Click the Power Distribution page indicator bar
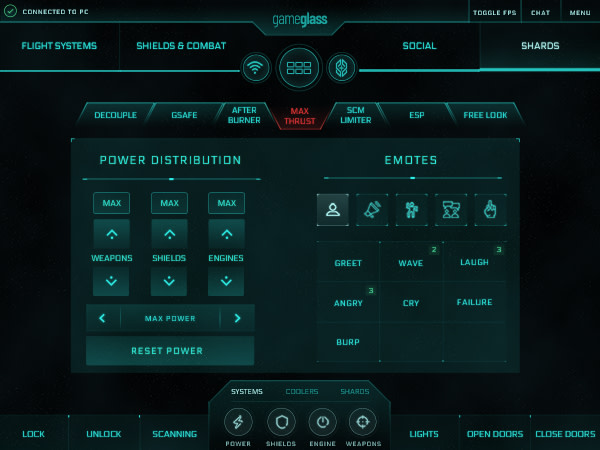Screen dimensions: 600x450 pos(170,179)
